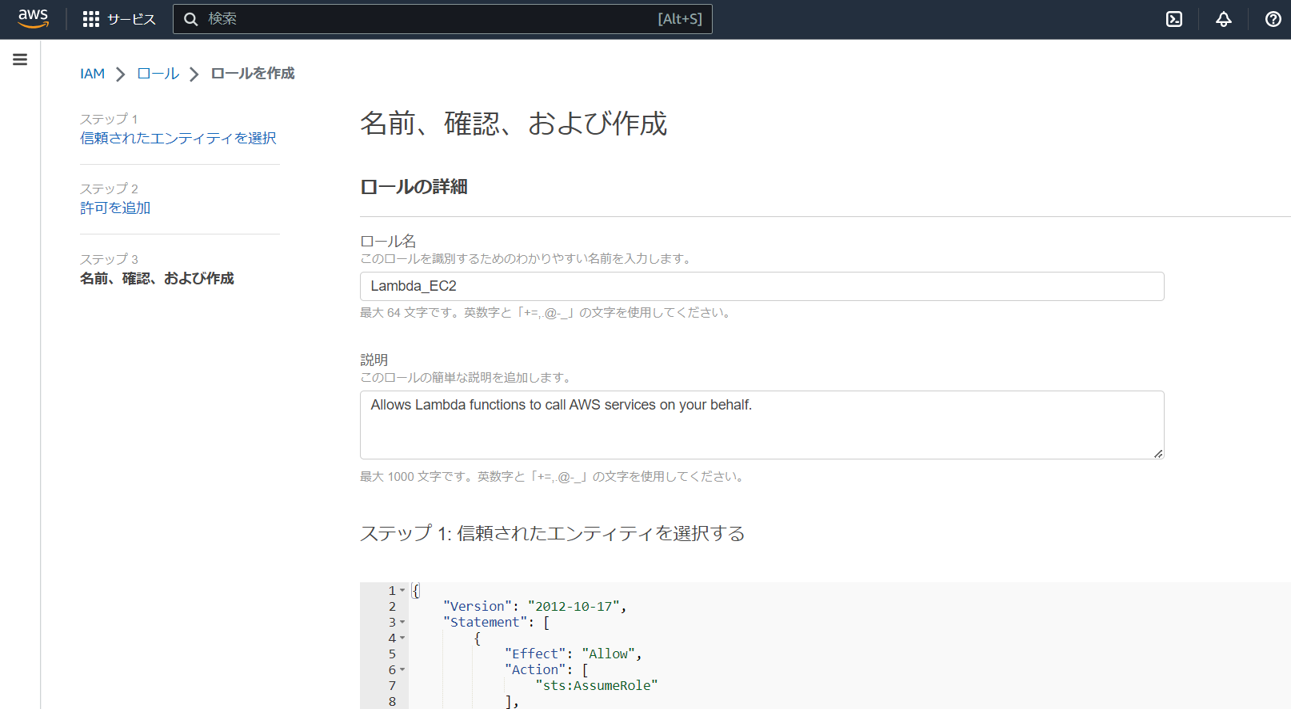Navigate to the IAM breadcrumb

click(92, 74)
